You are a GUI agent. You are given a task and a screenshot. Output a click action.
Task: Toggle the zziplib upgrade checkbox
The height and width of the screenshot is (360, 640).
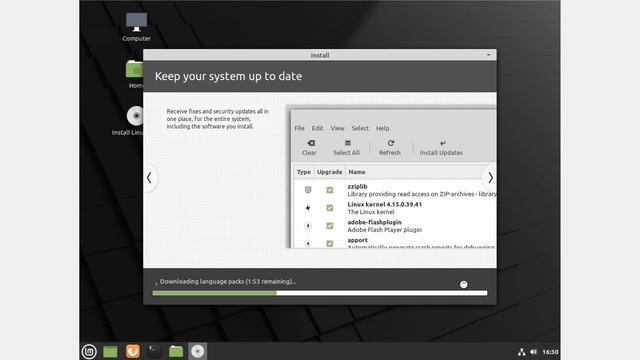[x=329, y=190]
